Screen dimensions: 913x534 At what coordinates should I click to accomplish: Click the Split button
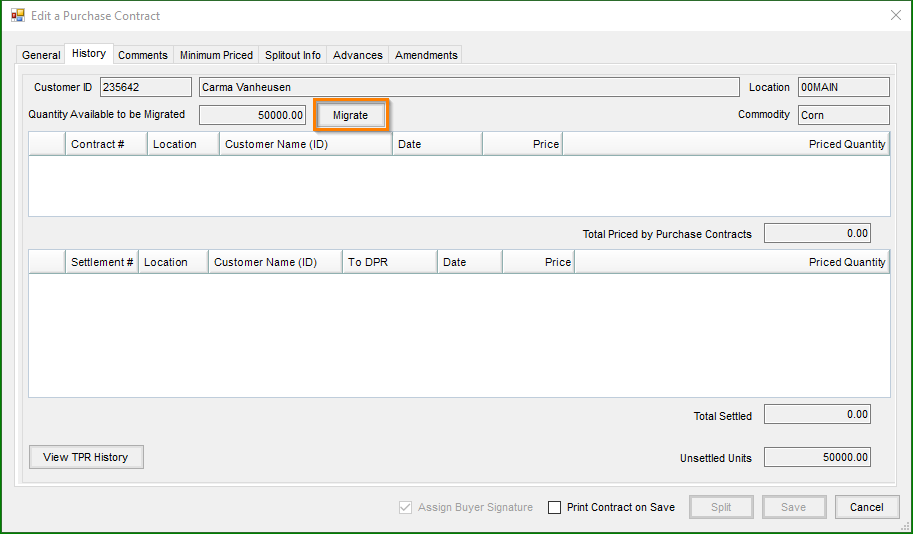tap(721, 507)
